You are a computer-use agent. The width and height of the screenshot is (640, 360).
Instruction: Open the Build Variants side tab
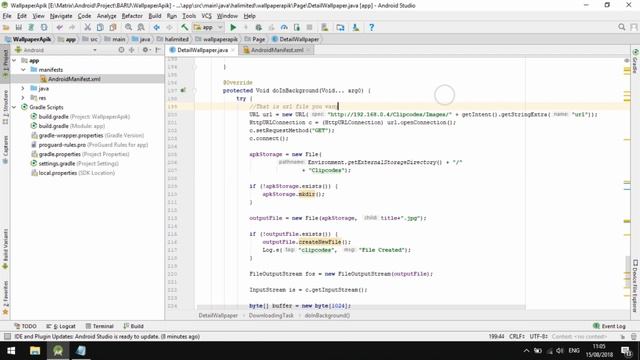(5, 249)
